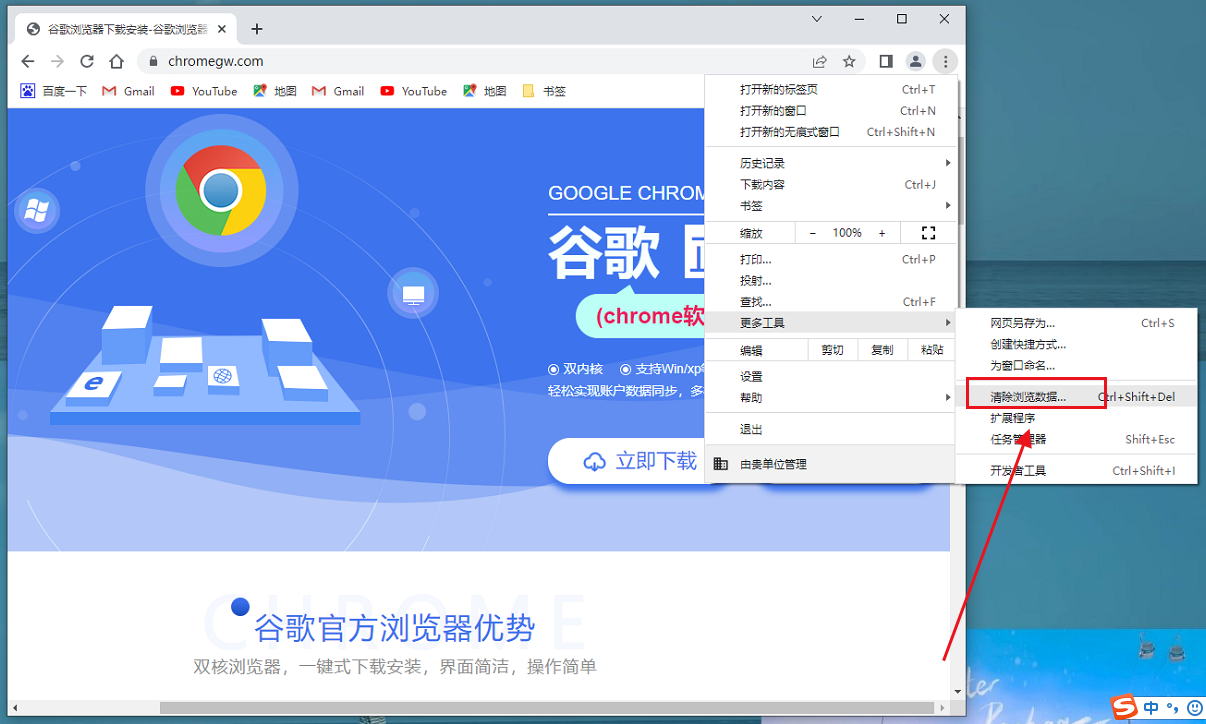Share this page using the share icon
Viewport: 1206px width, 724px height.
click(x=820, y=61)
